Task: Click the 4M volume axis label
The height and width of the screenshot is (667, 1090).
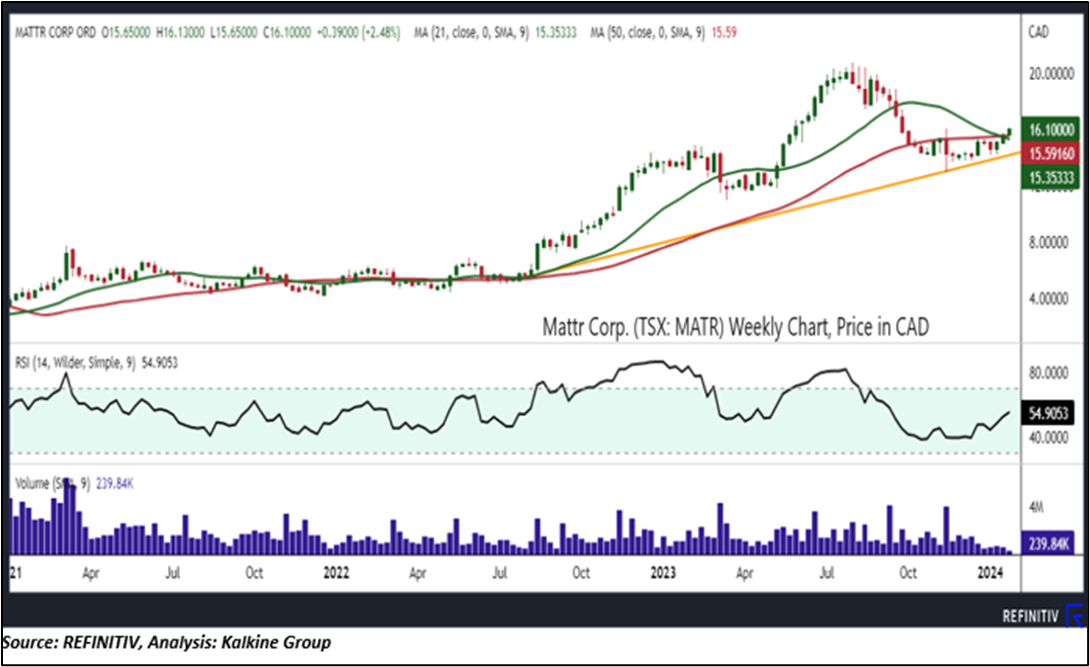Action: [1036, 507]
